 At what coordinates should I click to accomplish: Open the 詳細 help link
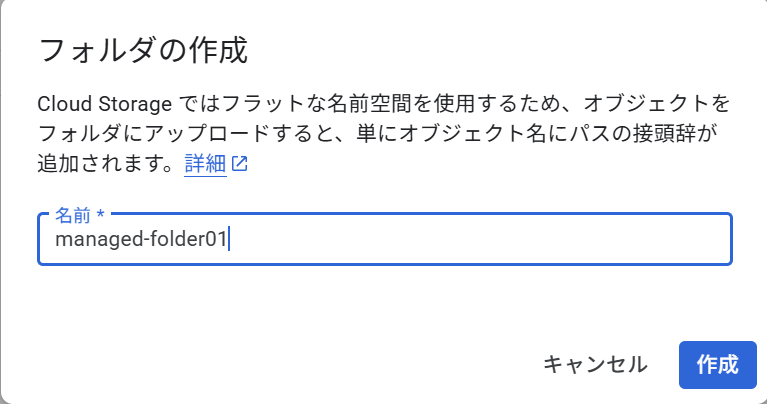pos(205,165)
